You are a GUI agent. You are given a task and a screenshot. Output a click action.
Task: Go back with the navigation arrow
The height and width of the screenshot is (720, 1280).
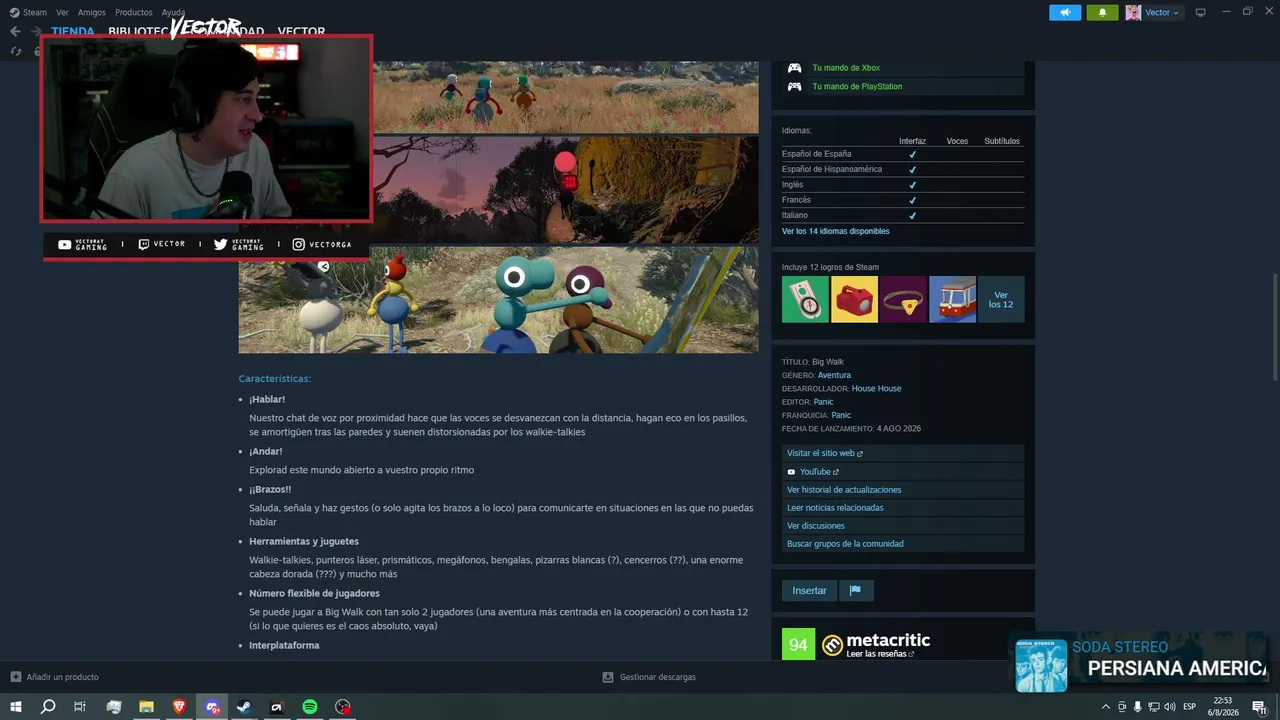tap(15, 31)
